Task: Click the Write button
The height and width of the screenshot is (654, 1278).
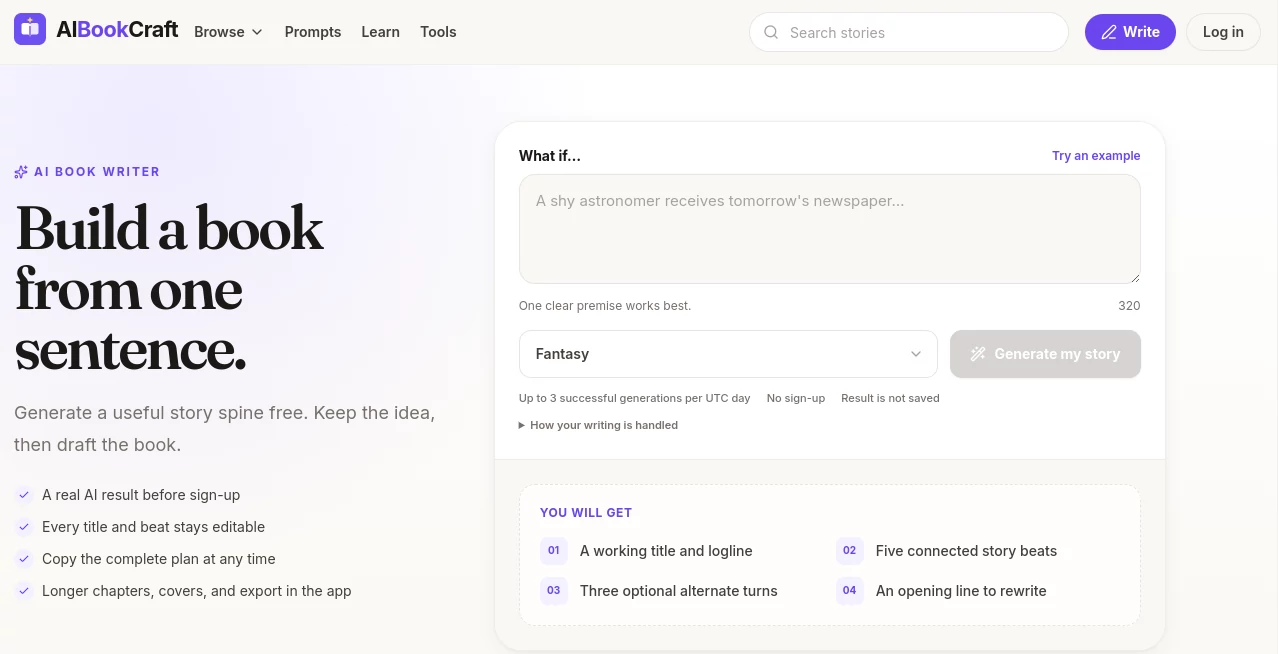Action: click(1130, 32)
